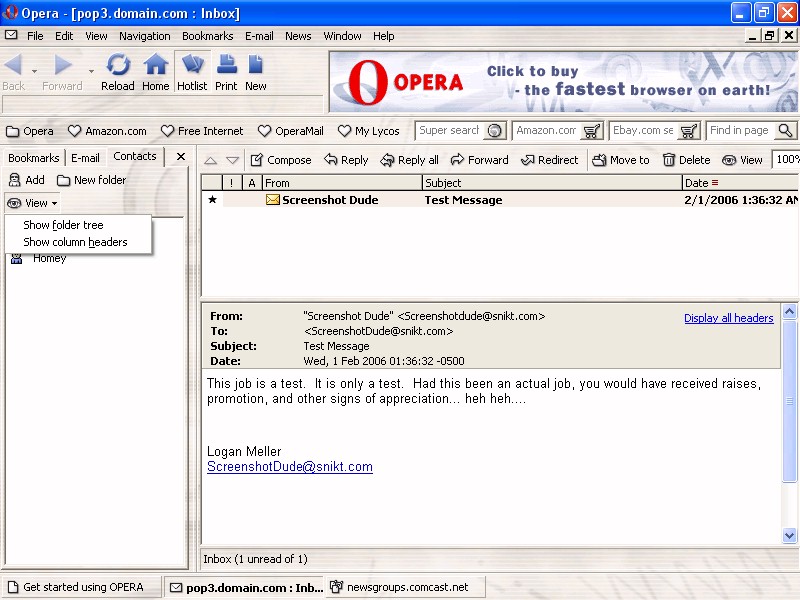Delete the selected message
Image resolution: width=800 pixels, height=600 pixels.
(687, 160)
